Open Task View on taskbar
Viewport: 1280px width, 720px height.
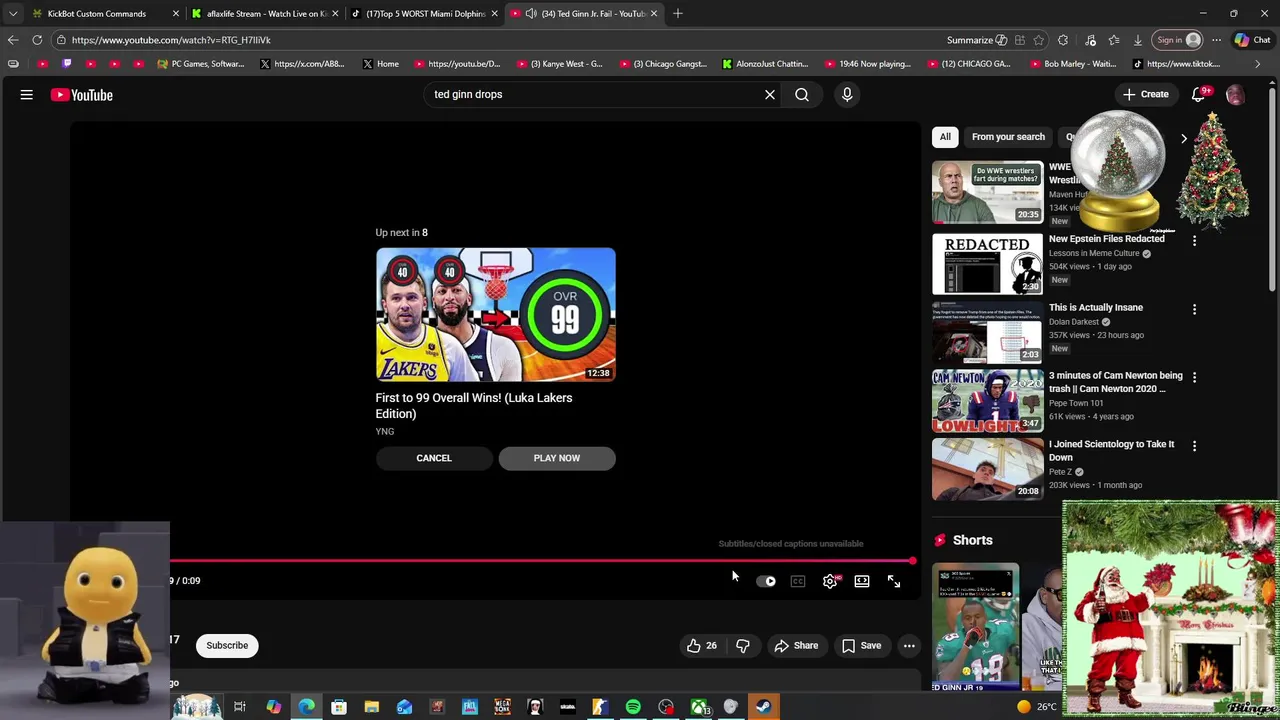click(x=240, y=707)
